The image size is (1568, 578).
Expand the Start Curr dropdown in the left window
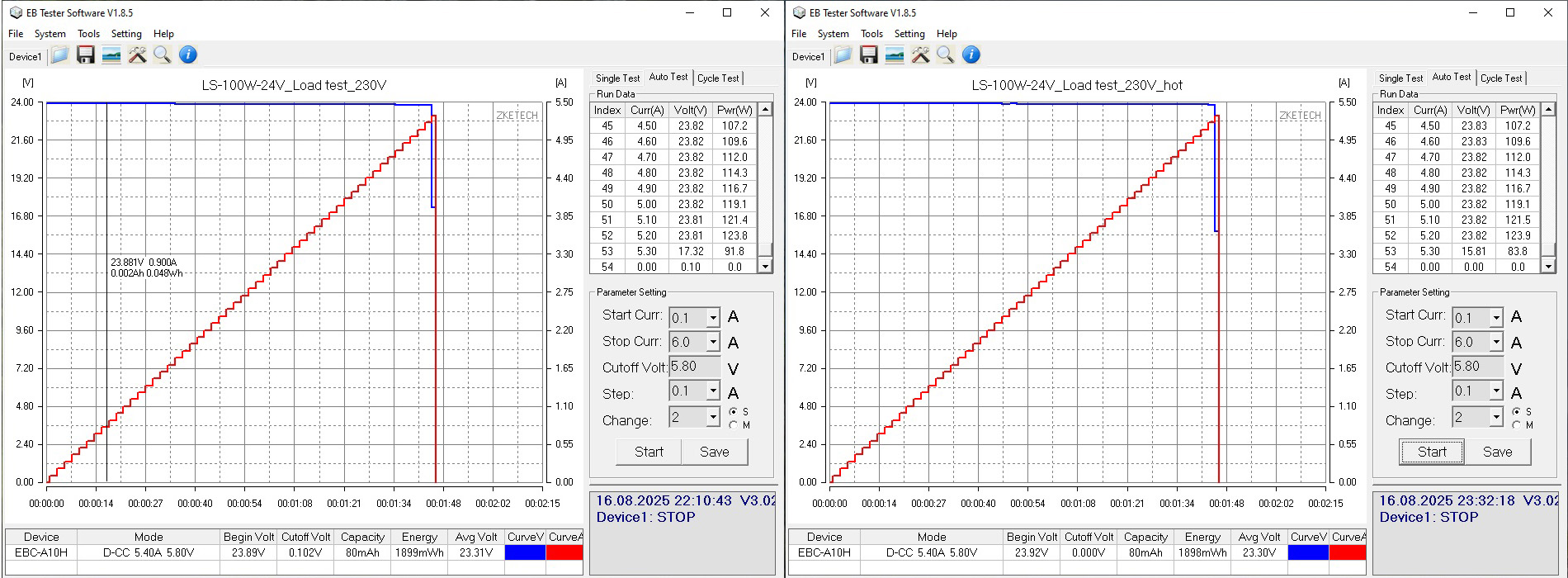(x=713, y=318)
